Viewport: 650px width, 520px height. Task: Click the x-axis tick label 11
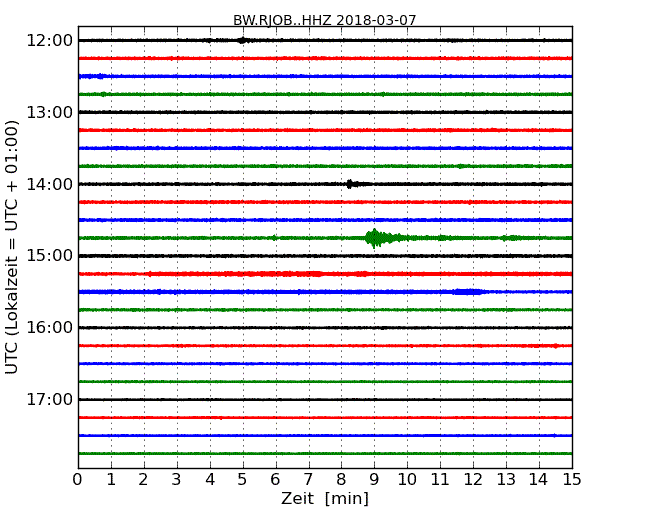tap(440, 479)
